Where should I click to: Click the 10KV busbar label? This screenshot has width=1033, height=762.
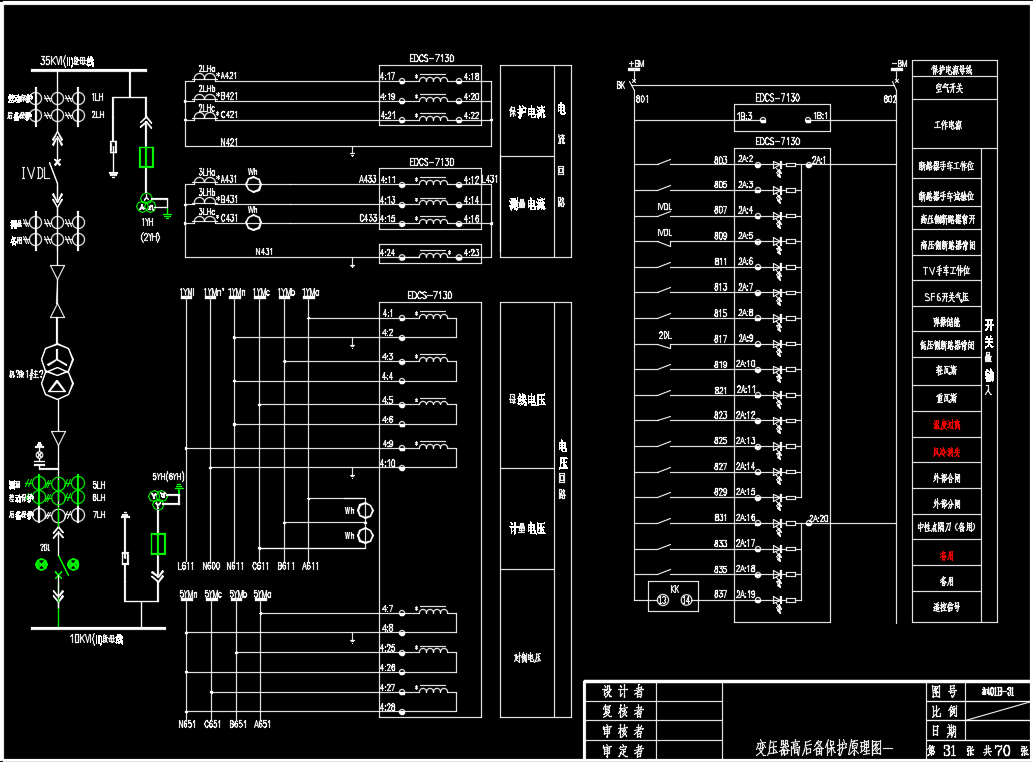pos(95,638)
